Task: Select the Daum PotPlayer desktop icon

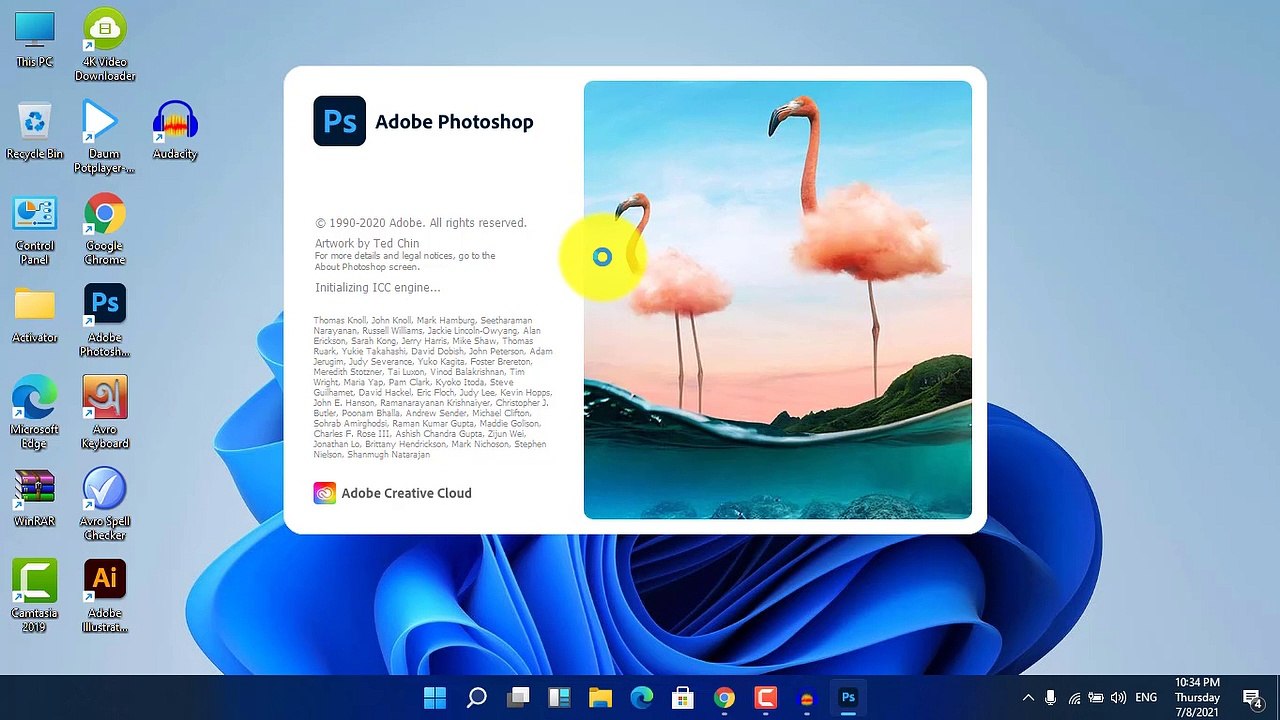Action: 102,122
